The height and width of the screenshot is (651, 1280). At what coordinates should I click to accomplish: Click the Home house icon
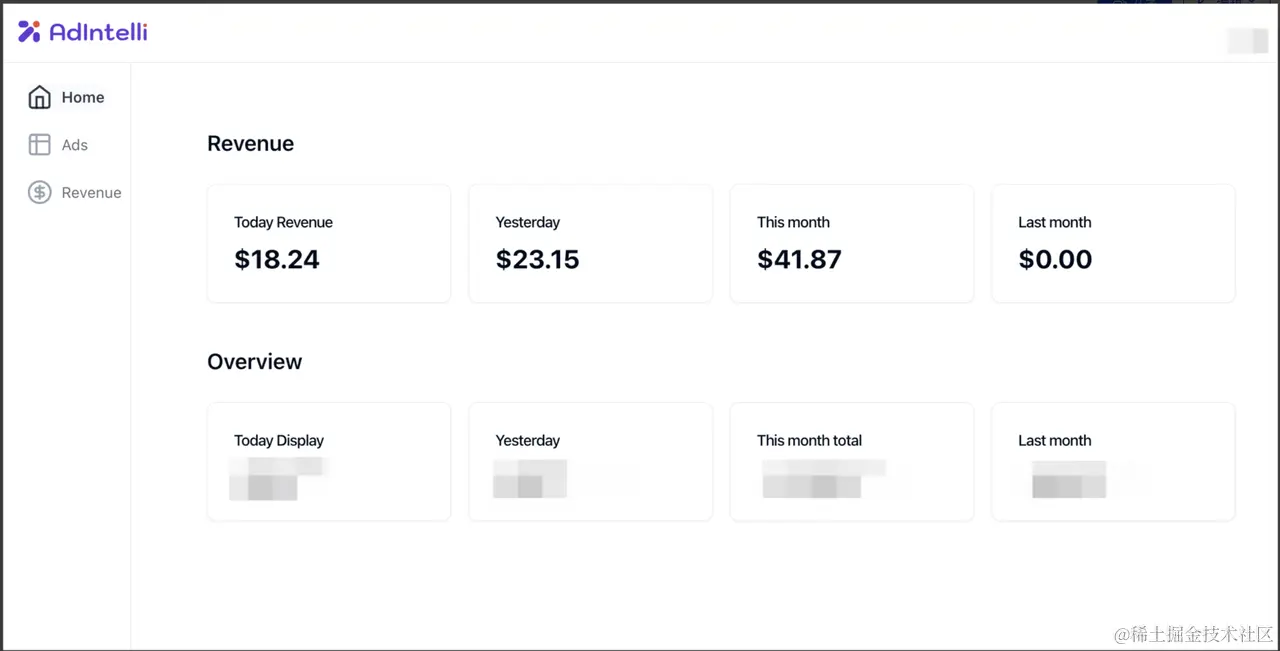pos(39,97)
